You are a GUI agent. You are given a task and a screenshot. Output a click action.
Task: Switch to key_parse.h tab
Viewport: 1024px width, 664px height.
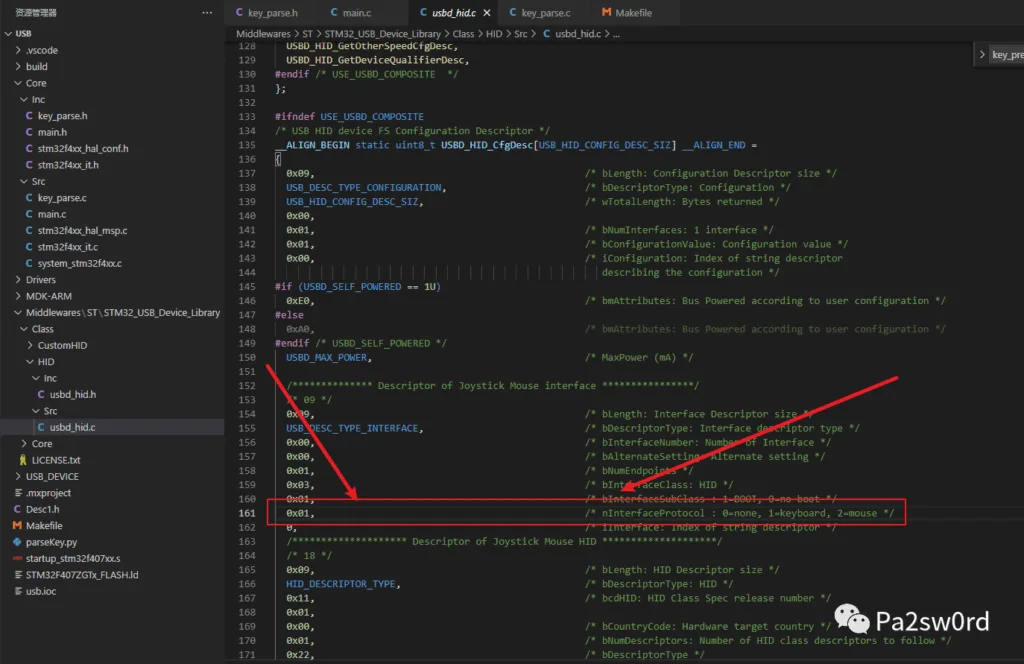[272, 12]
